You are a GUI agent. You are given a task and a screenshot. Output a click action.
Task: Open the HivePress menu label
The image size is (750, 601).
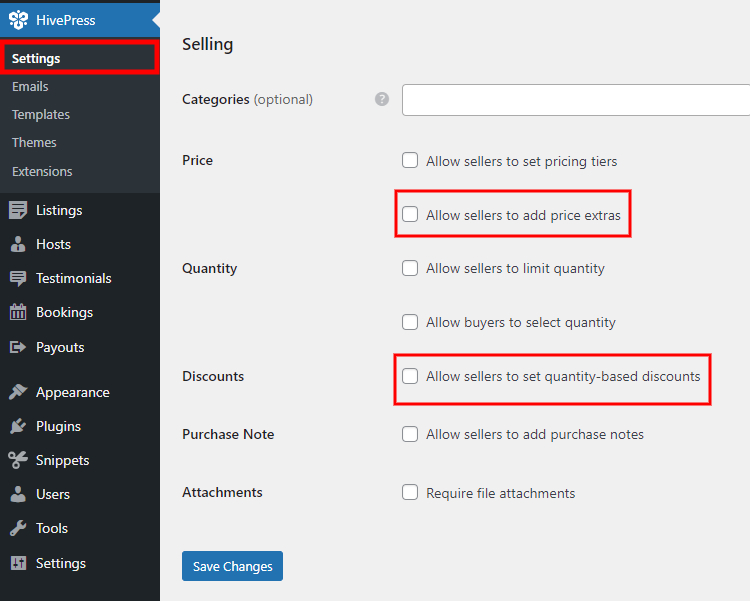pos(66,20)
